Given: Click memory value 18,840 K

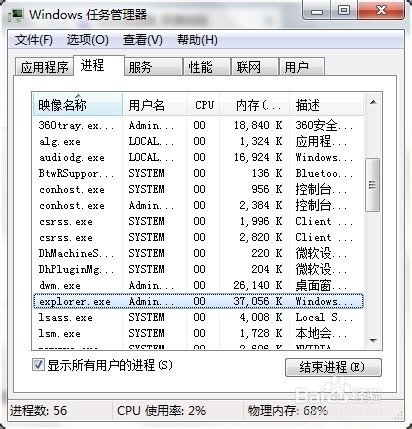Looking at the screenshot, I should pos(258,125).
